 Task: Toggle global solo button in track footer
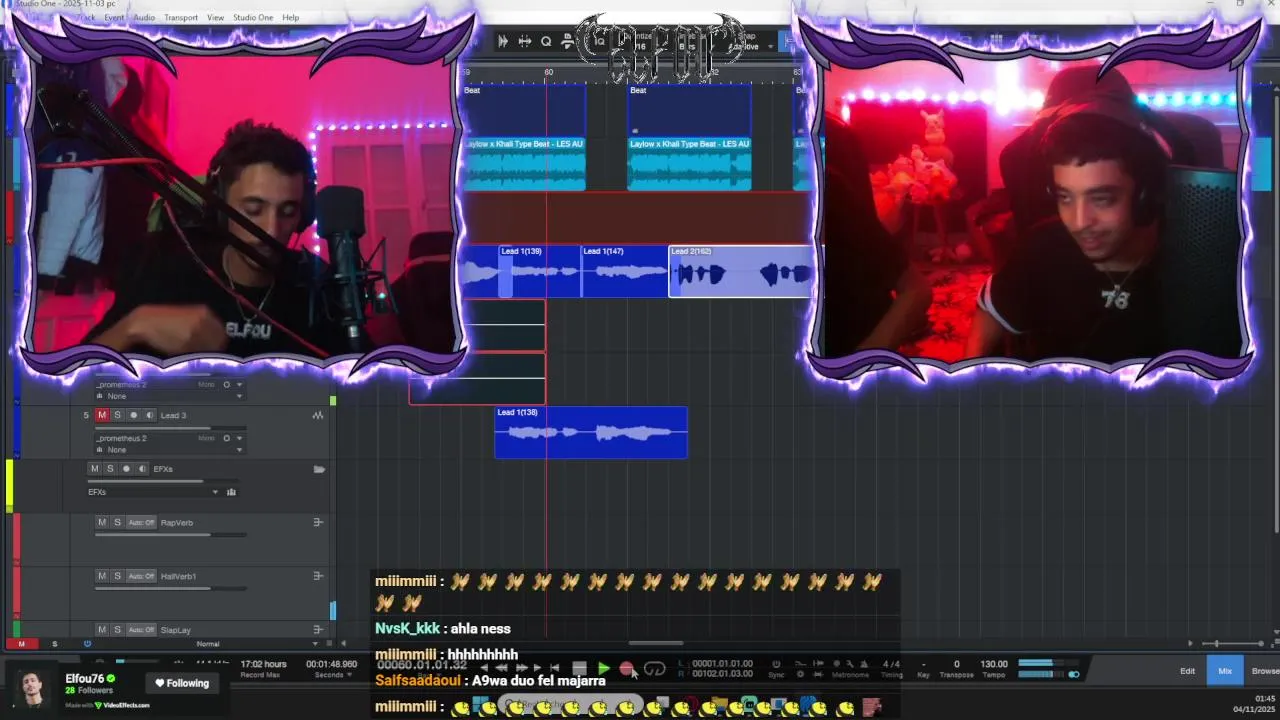click(54, 644)
